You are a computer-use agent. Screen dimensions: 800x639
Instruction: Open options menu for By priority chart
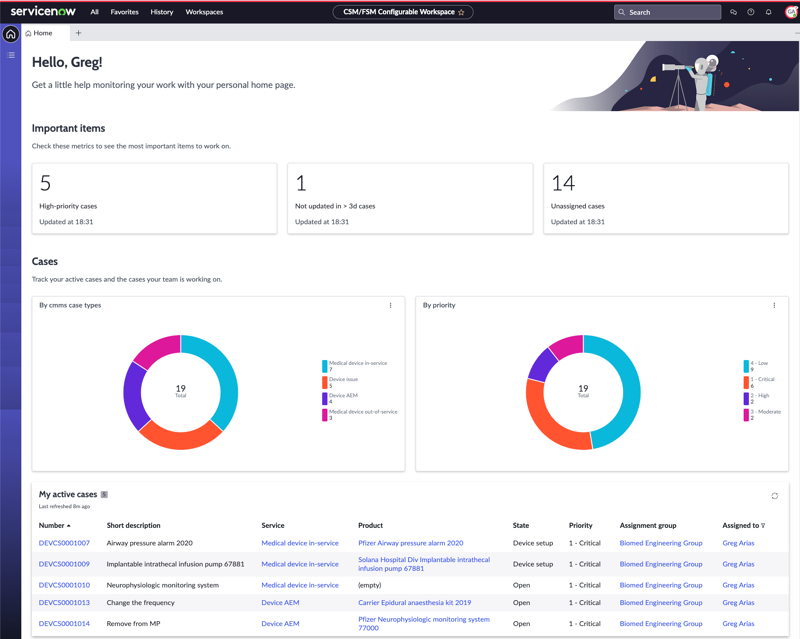tap(774, 305)
